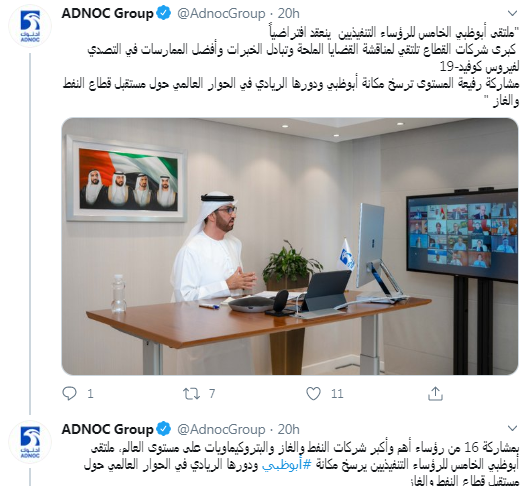Click ADNOC avatar on second tweet
Image resolution: width=530 pixels, height=486 pixels.
tap(30, 442)
